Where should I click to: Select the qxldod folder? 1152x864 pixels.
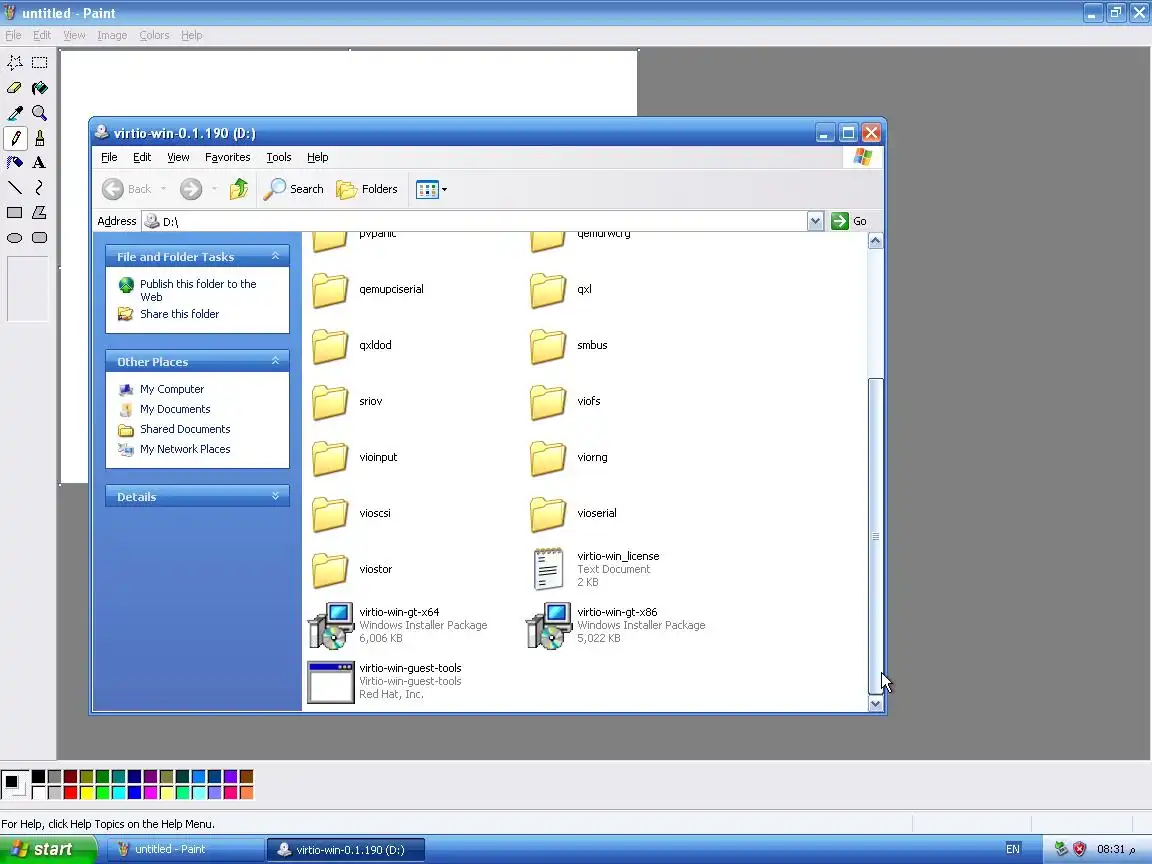pos(351,345)
